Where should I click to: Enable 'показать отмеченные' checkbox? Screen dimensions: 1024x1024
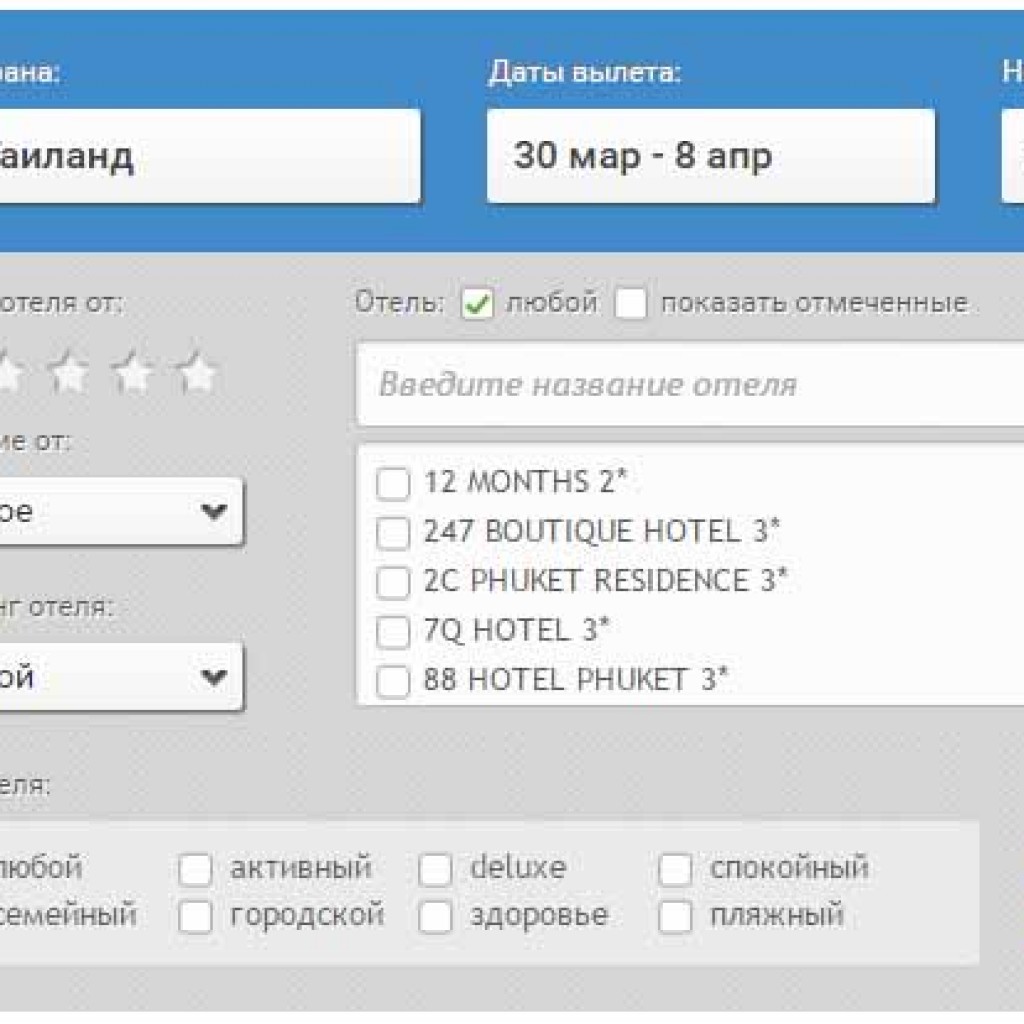pos(631,304)
